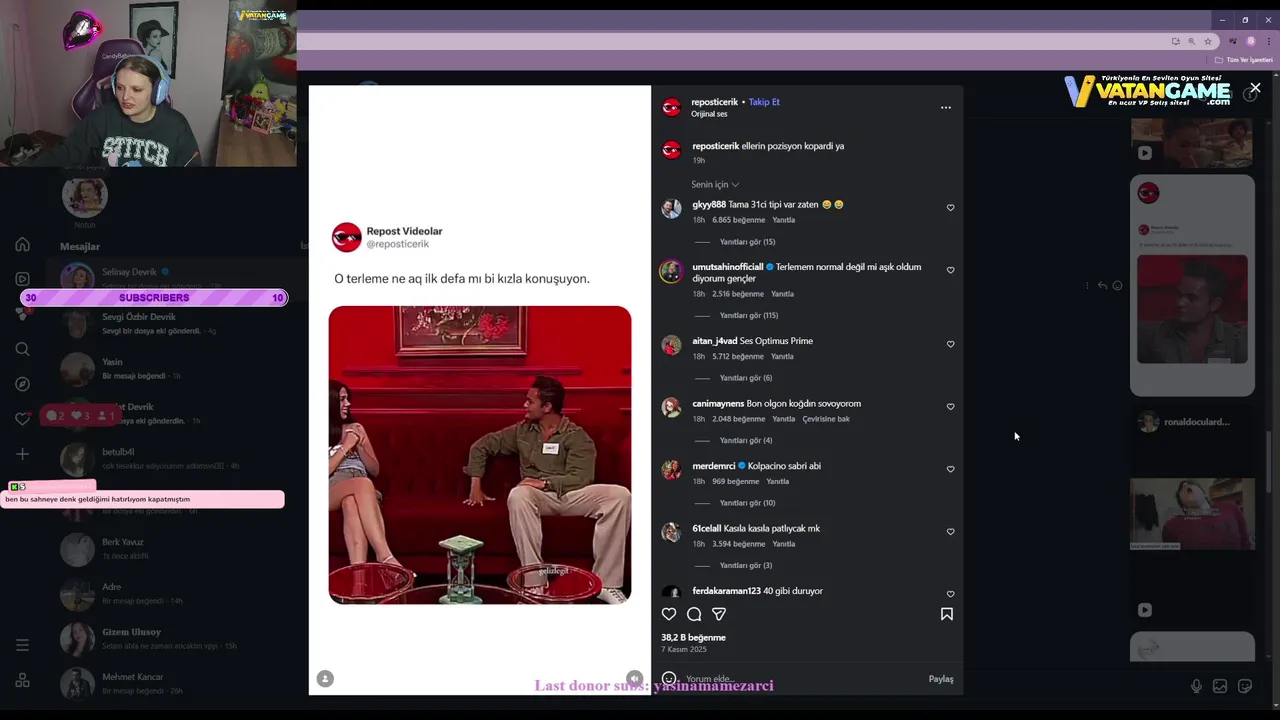Follow reposticerik via 'Takip Et'
The width and height of the screenshot is (1280, 720).
tap(764, 102)
